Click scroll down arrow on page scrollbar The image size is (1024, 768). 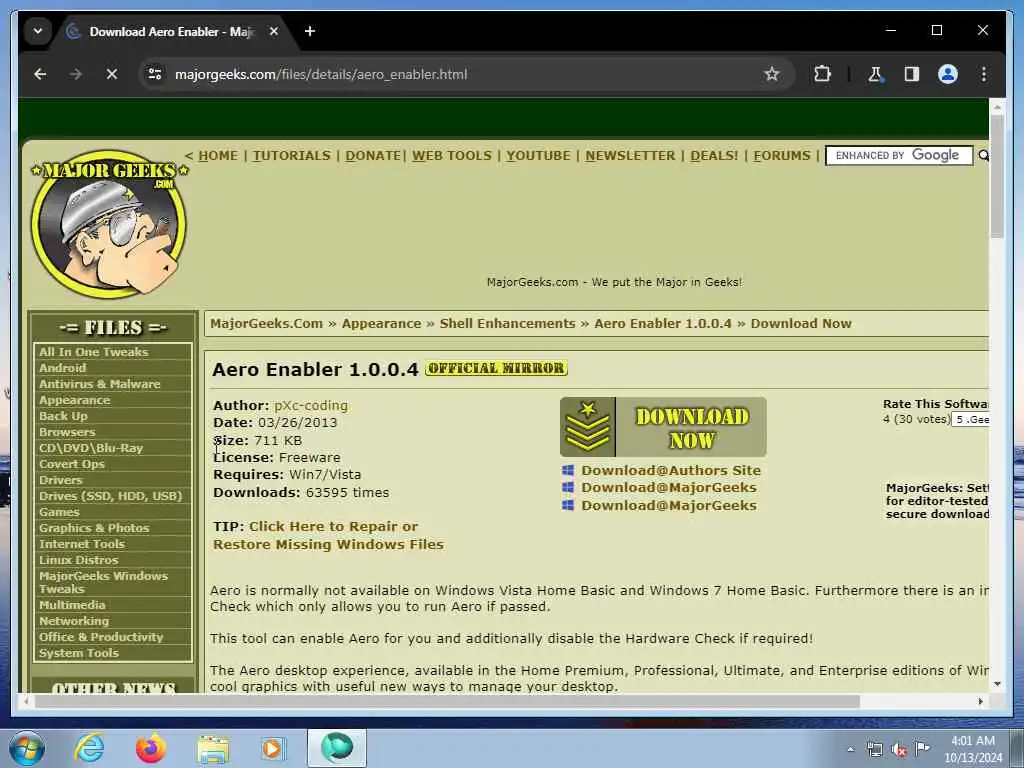(x=997, y=684)
